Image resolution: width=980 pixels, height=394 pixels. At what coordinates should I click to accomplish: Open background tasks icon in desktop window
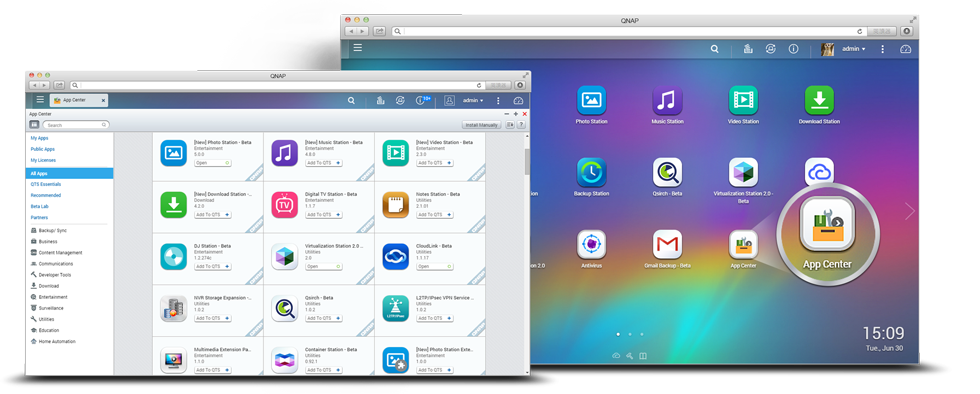747,48
